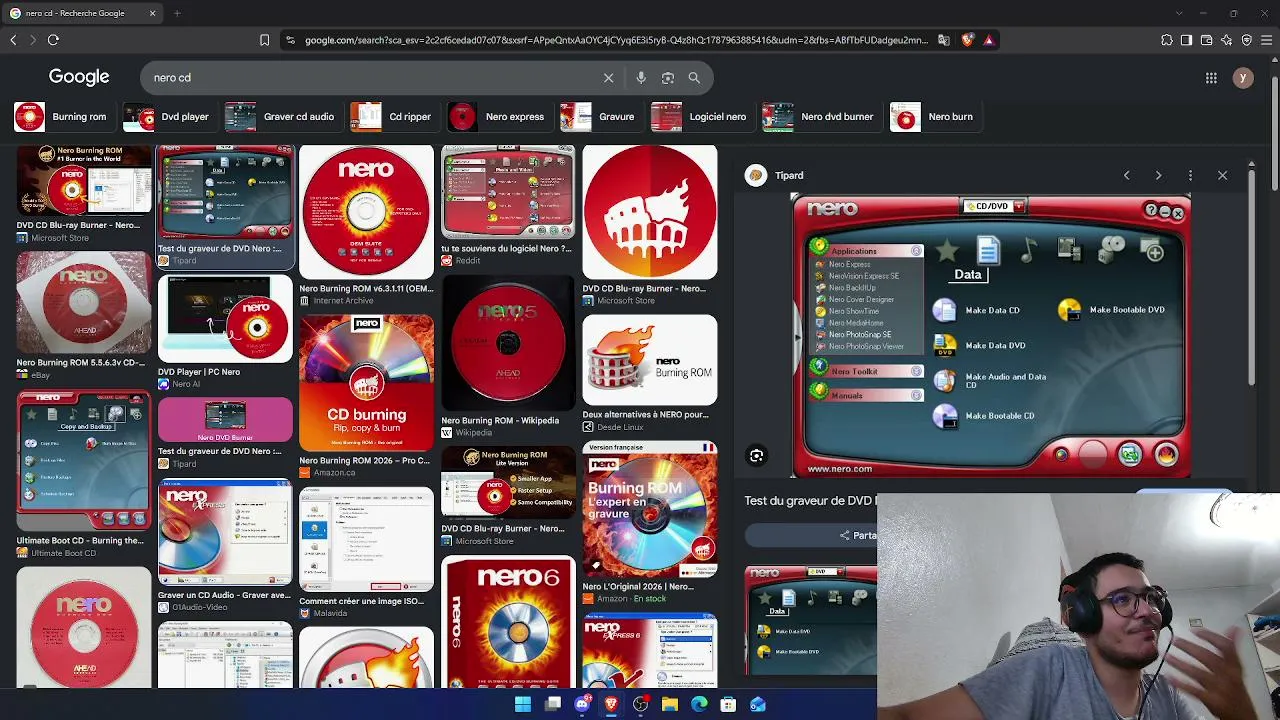Close the image preview panel
The width and height of the screenshot is (1280, 720).
[x=1222, y=175]
